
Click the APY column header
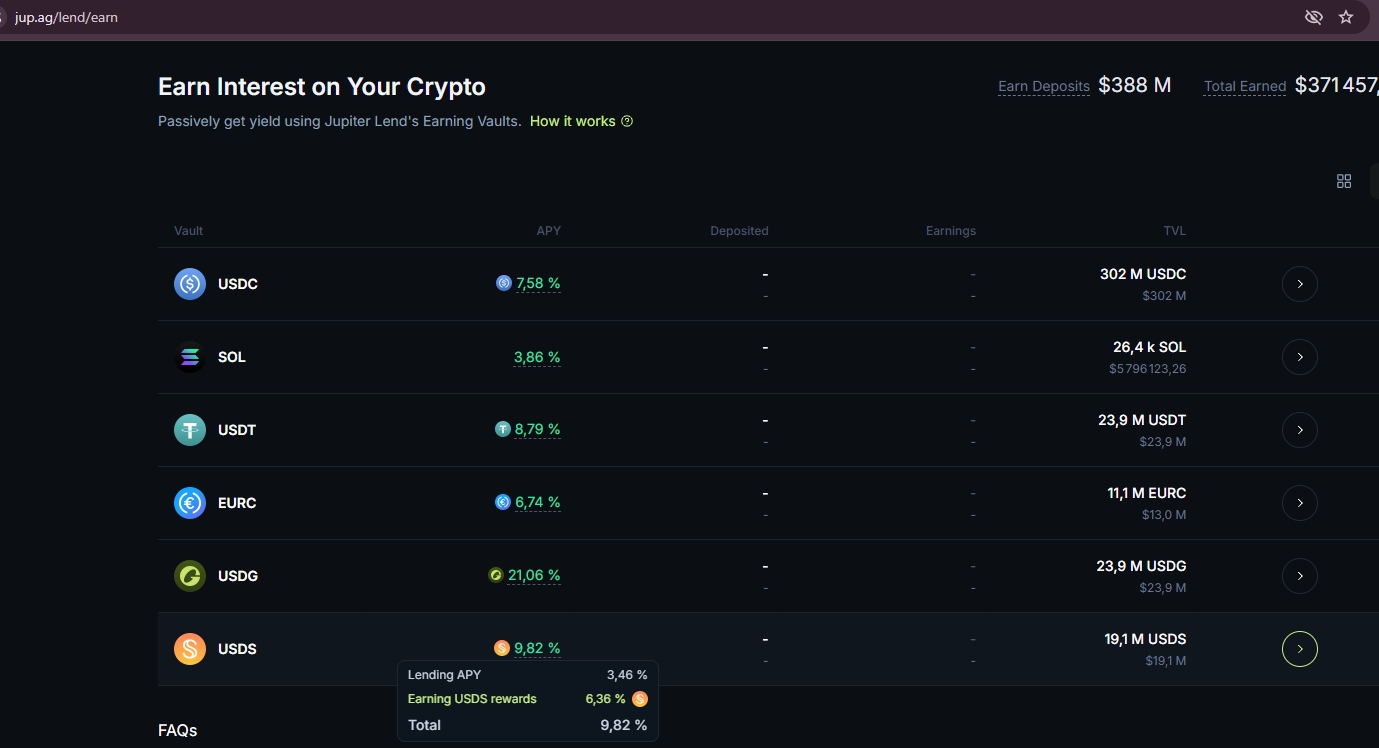(x=549, y=231)
